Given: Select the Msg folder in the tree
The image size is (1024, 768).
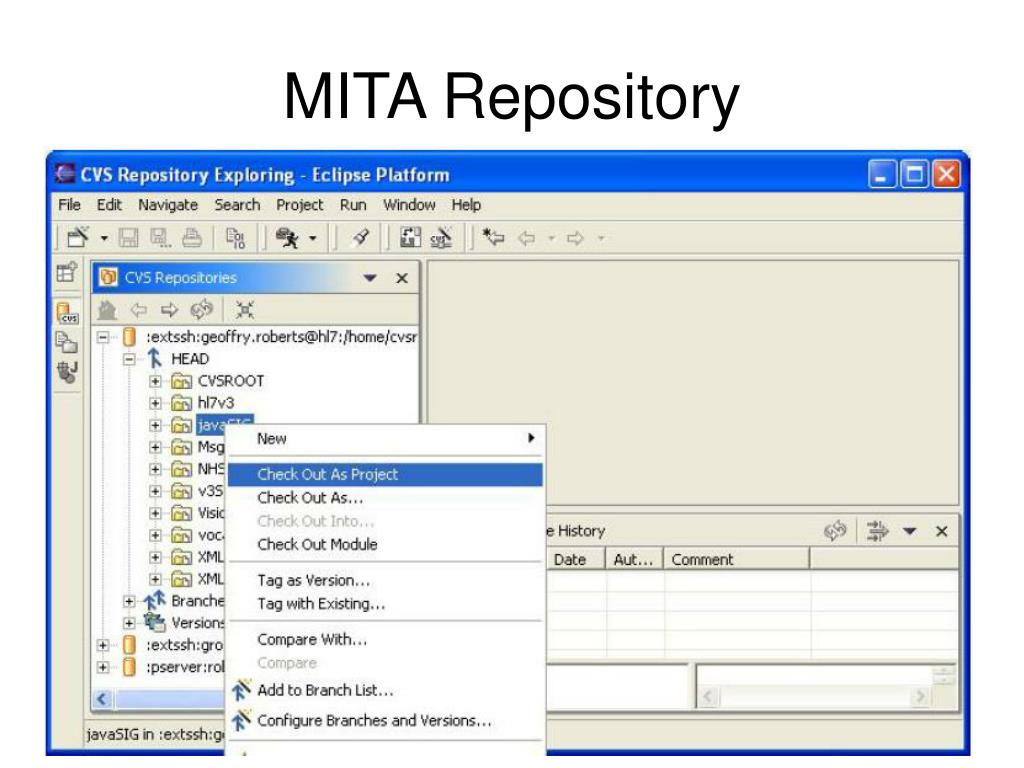Looking at the screenshot, I should click(x=210, y=447).
